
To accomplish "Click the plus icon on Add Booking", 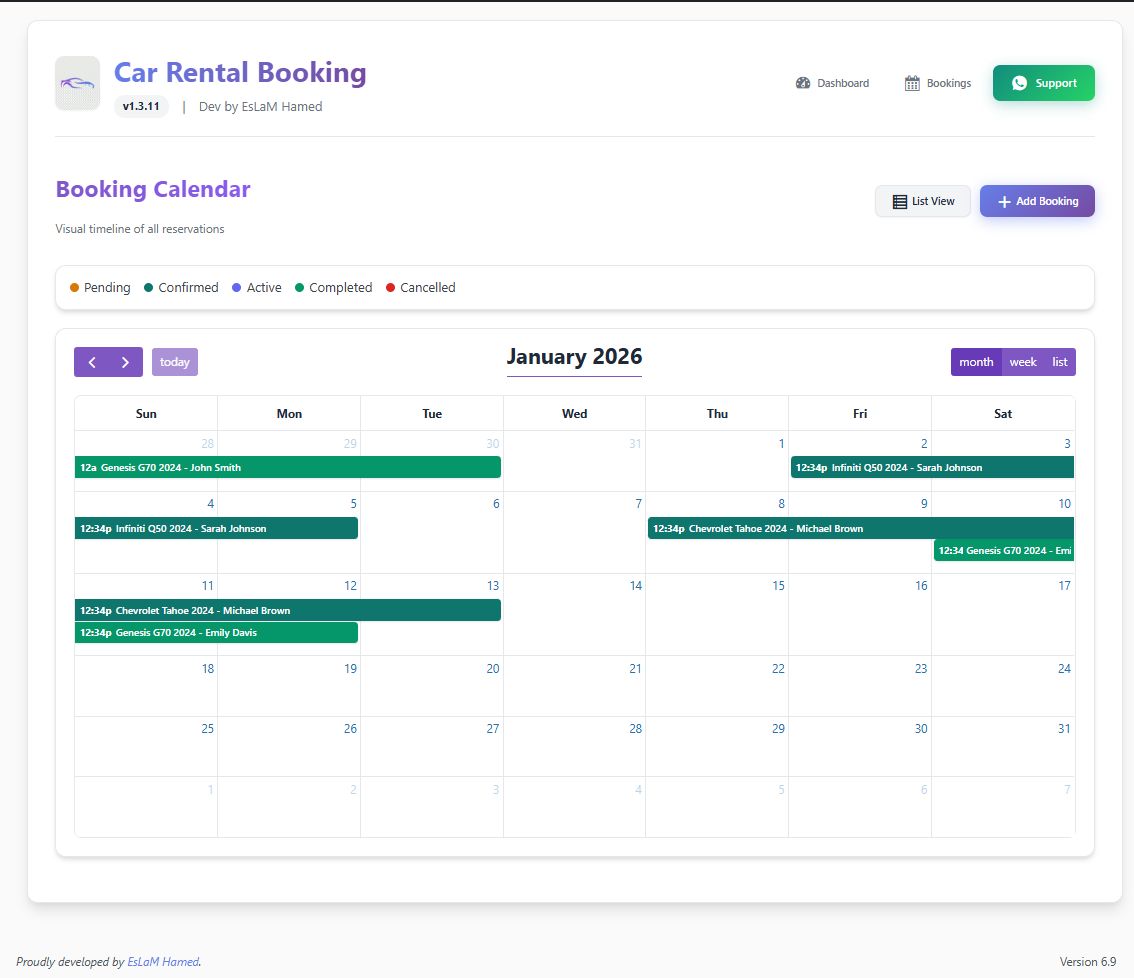I will pyautogui.click(x=1004, y=201).
